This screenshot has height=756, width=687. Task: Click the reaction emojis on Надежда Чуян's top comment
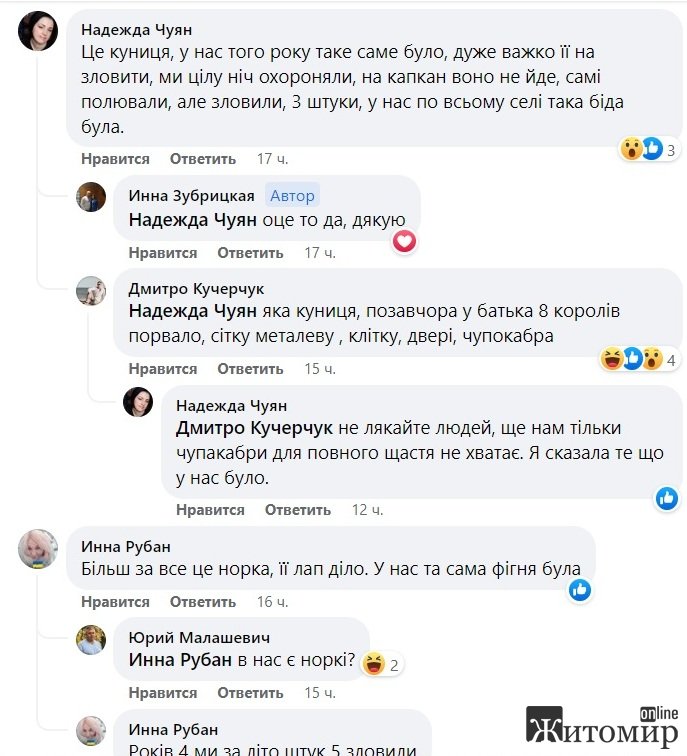(x=642, y=149)
